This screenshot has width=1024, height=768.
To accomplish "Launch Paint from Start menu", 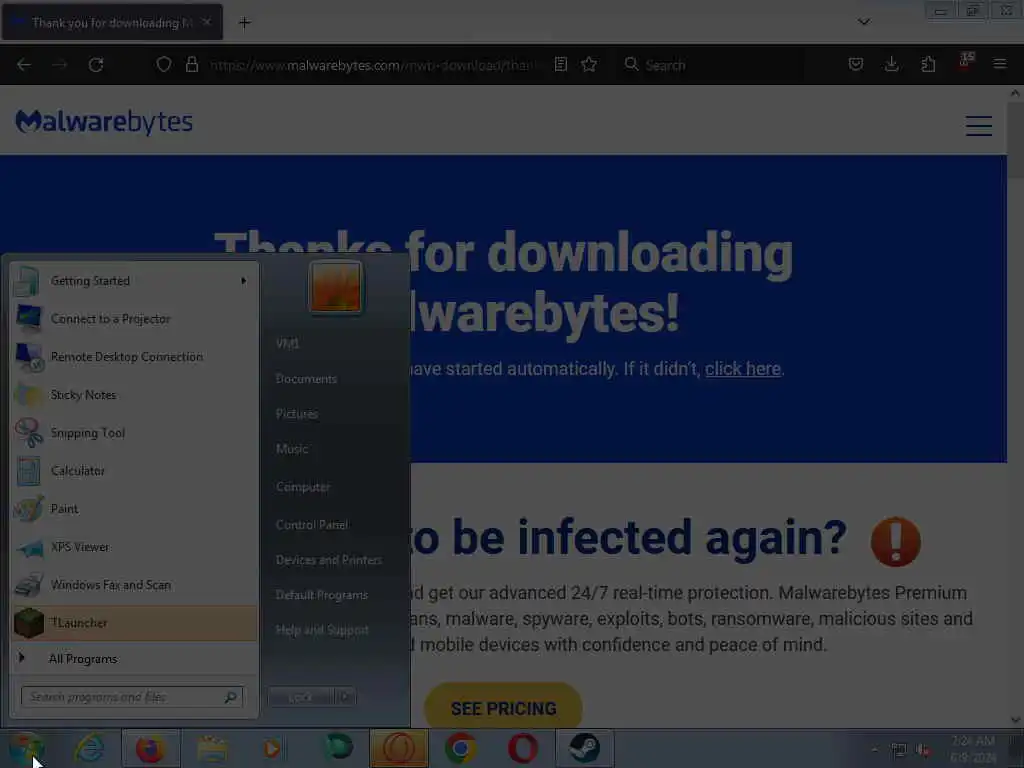I will tap(135, 509).
